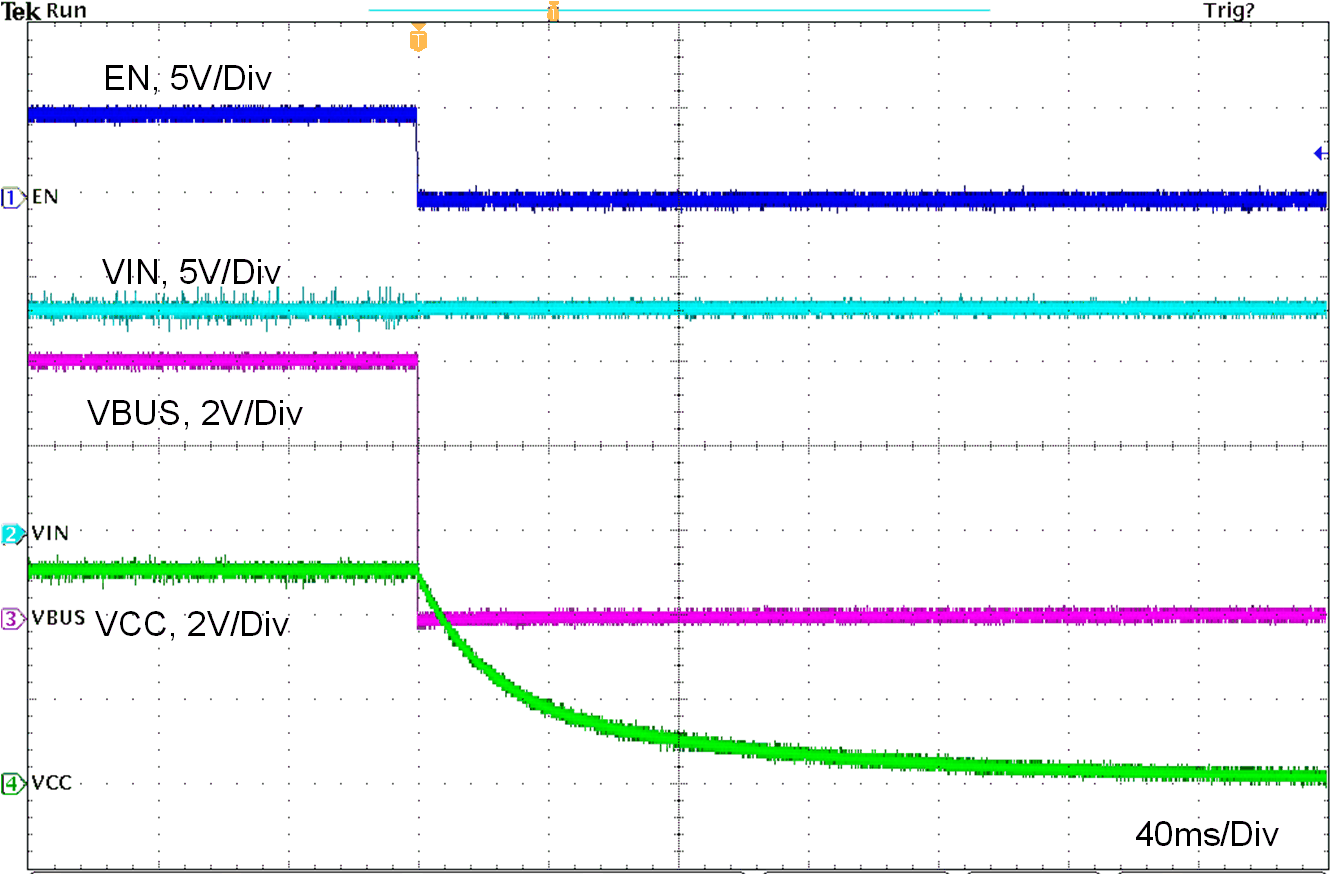Open the VBUS 2V/Div scale selector
1333x875 pixels.
(x=197, y=413)
